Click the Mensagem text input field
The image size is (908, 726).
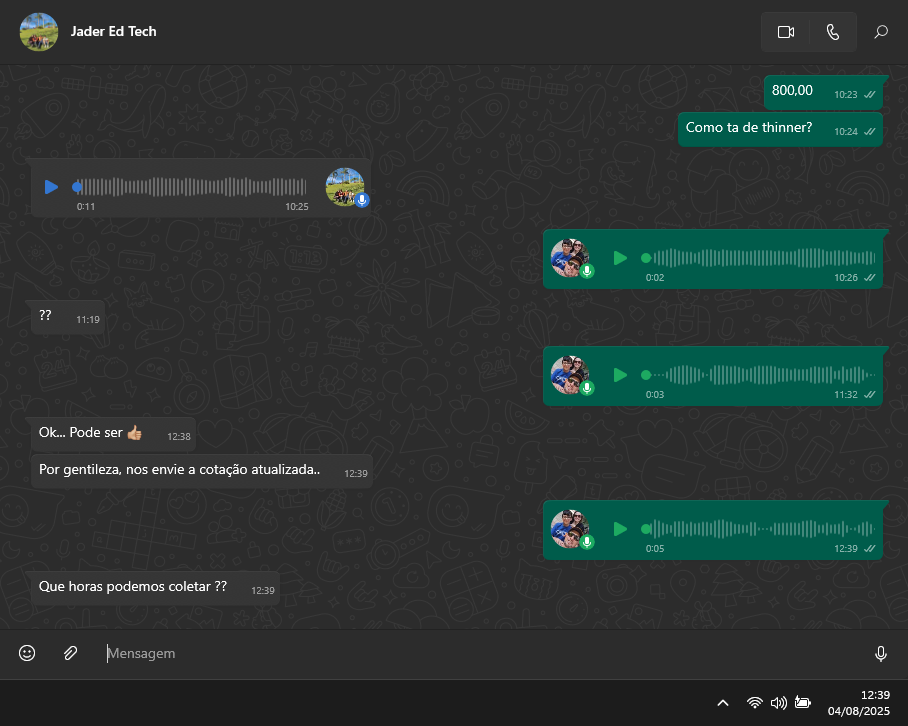[480, 653]
